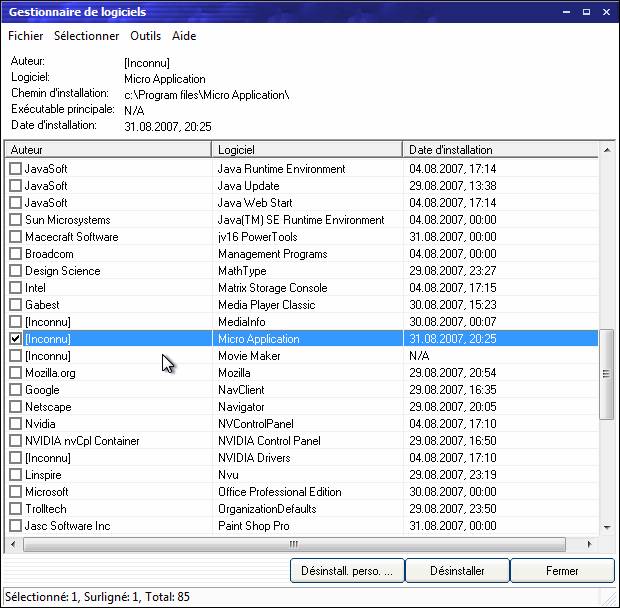Select the Nvu entry

point(228,475)
